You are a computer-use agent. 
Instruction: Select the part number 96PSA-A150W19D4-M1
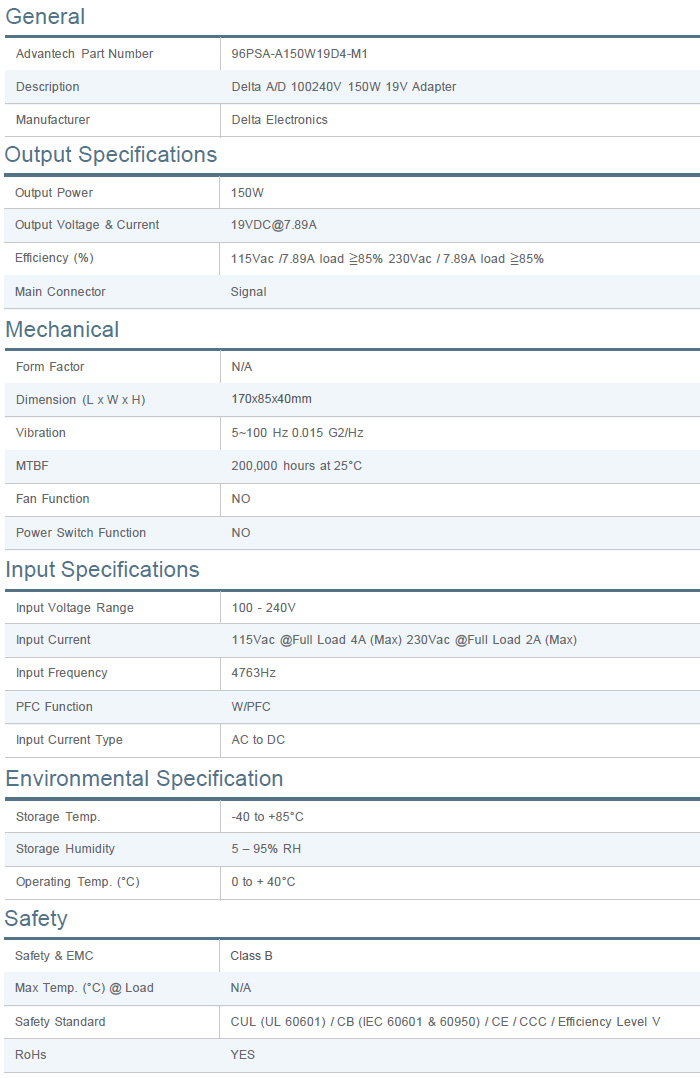(299, 54)
